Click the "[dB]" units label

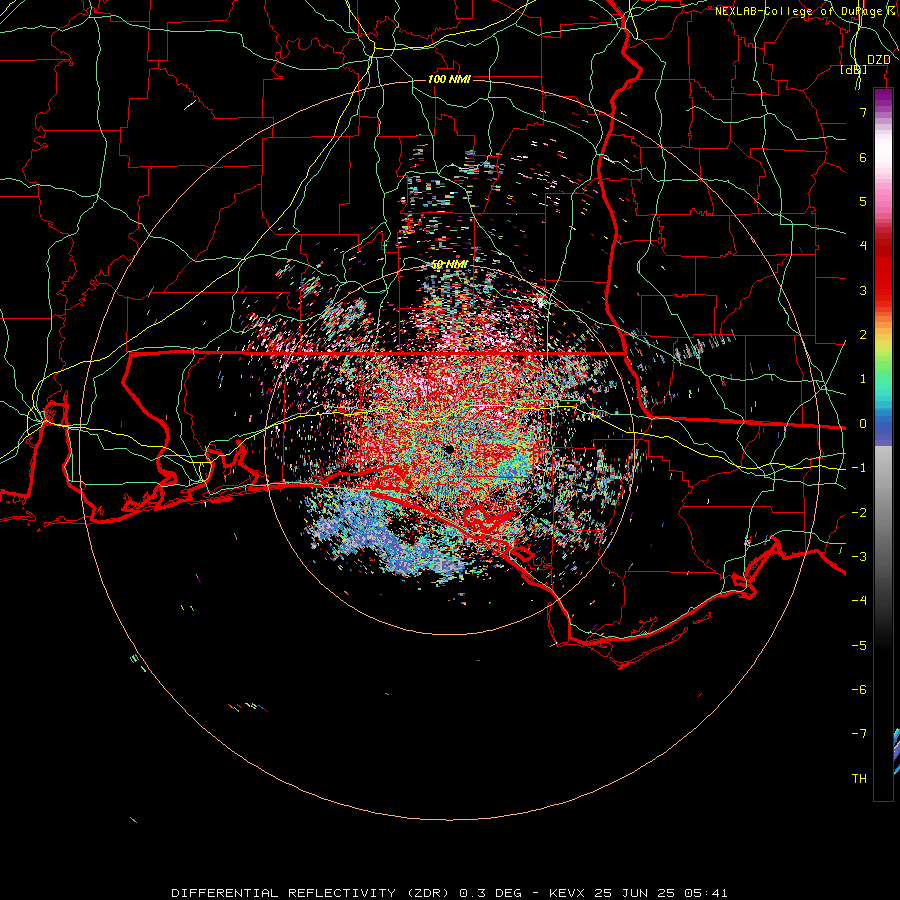854,70
